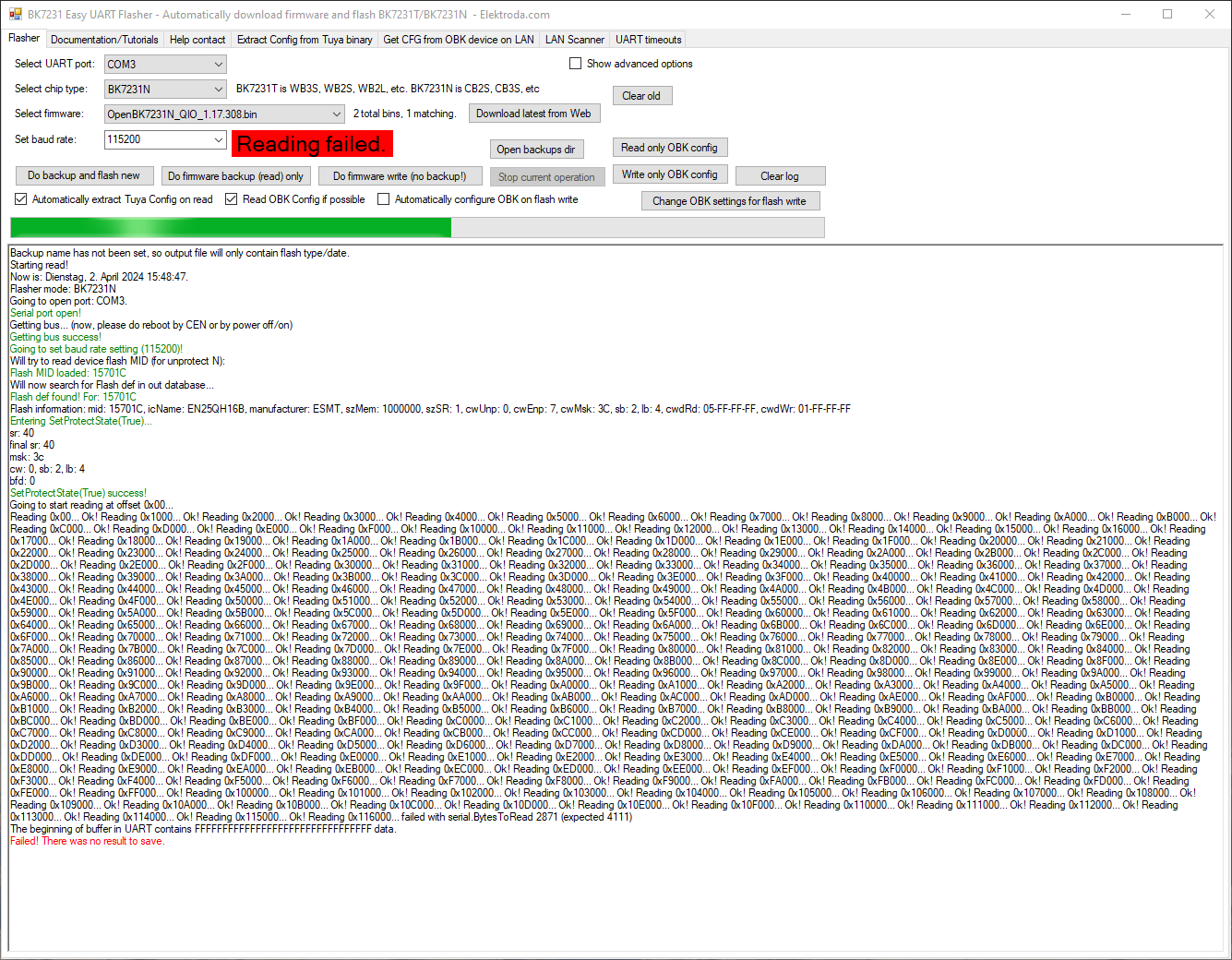The width and height of the screenshot is (1232, 960).
Task: Click the Going to open port: COM3 line
Action: [x=68, y=301]
